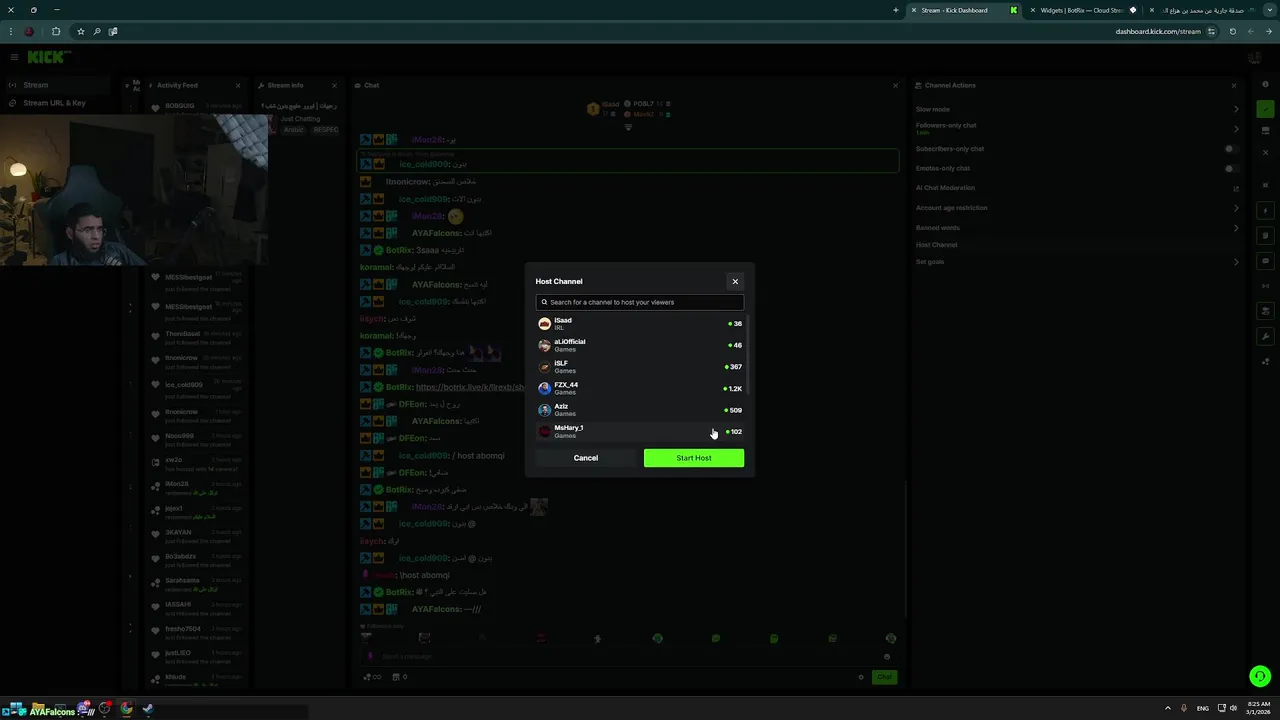
Task: Click the note page icon in right toolbar
Action: pos(1266,236)
